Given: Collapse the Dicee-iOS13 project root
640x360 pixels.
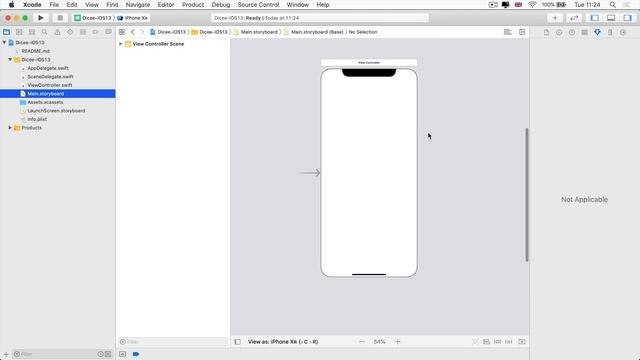Looking at the screenshot, I should click(4, 42).
